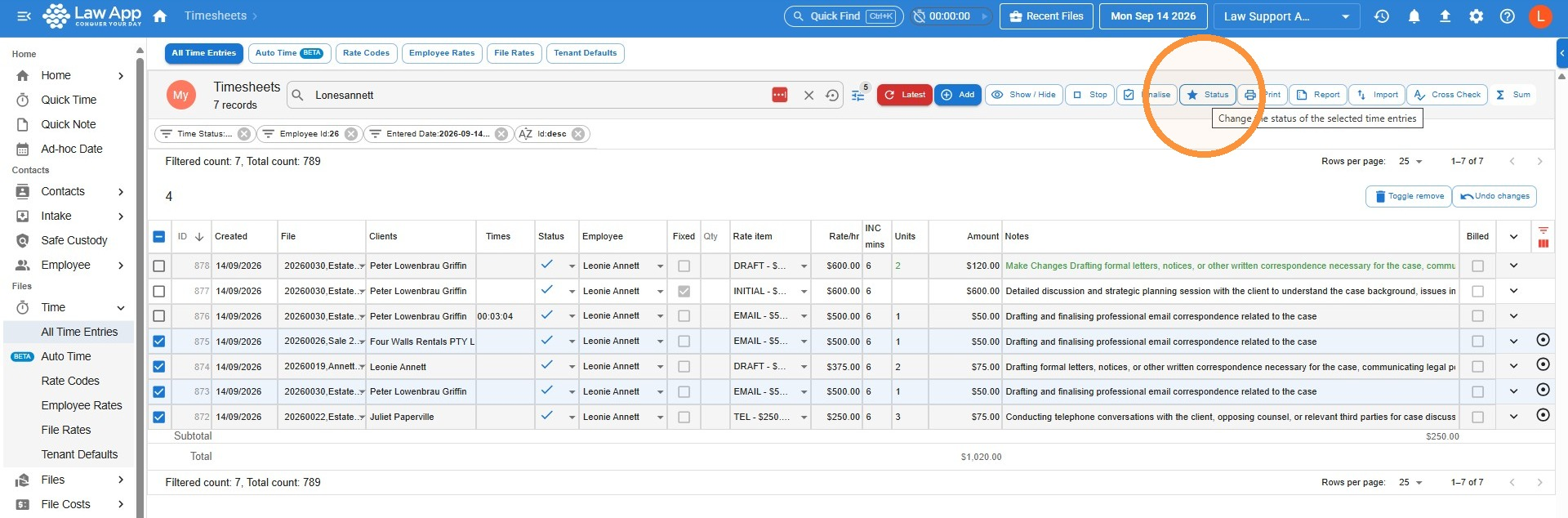Image resolution: width=1568 pixels, height=518 pixels.
Task: Click the upload icon in header
Action: click(1445, 16)
